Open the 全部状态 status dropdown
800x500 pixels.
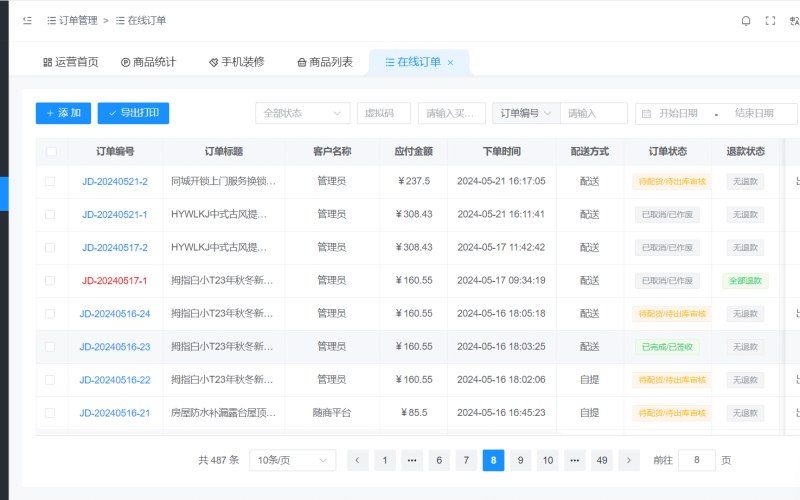tap(303, 113)
